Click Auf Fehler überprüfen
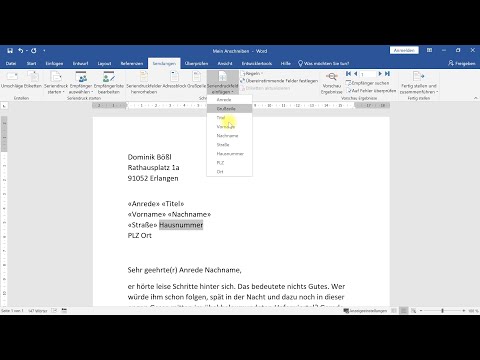The image size is (480, 360). [371, 90]
